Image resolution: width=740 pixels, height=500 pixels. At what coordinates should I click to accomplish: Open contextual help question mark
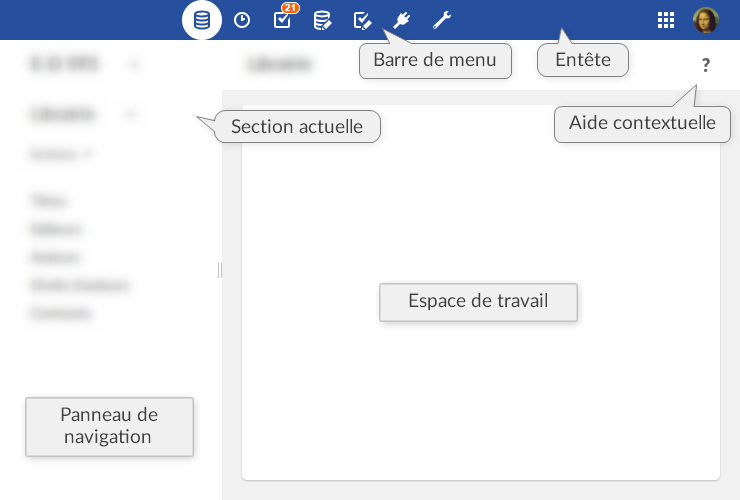tap(706, 65)
